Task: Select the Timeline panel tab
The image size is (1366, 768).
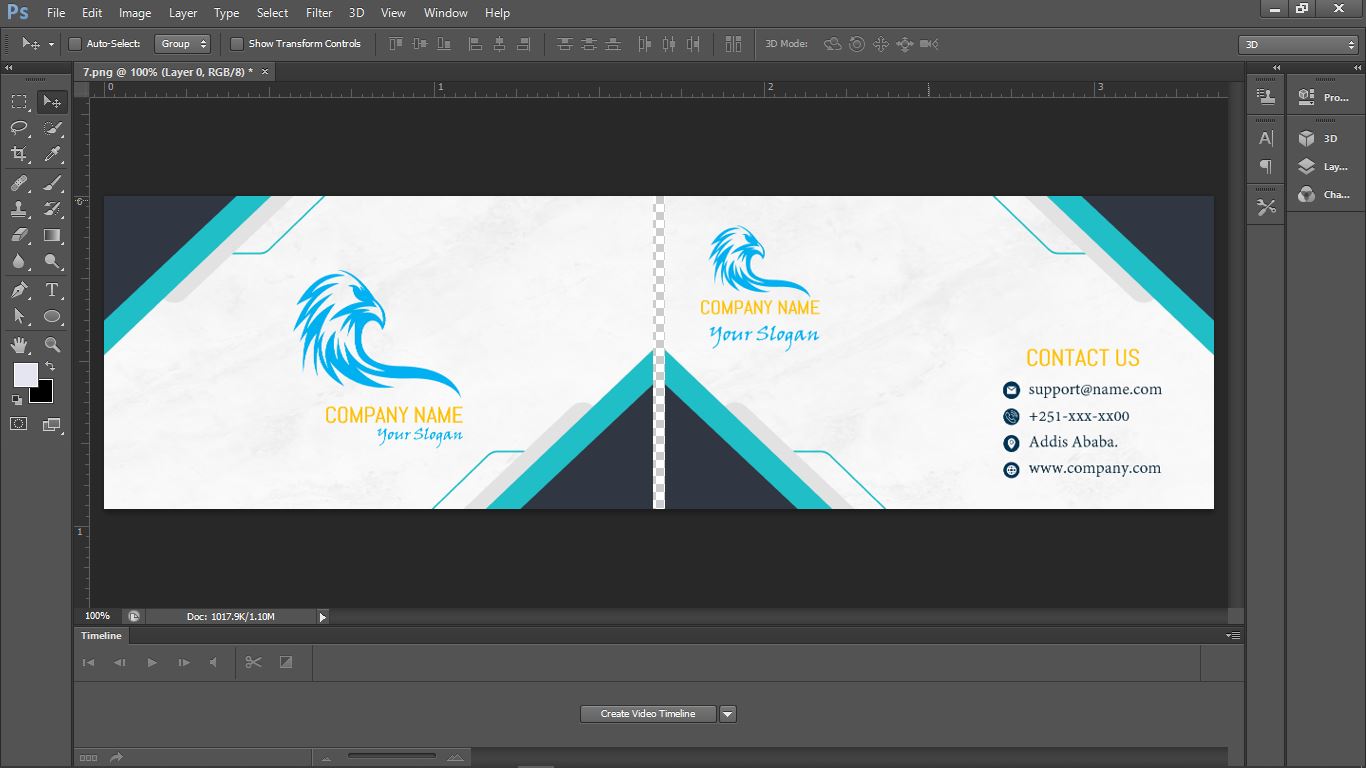Action: pos(101,636)
